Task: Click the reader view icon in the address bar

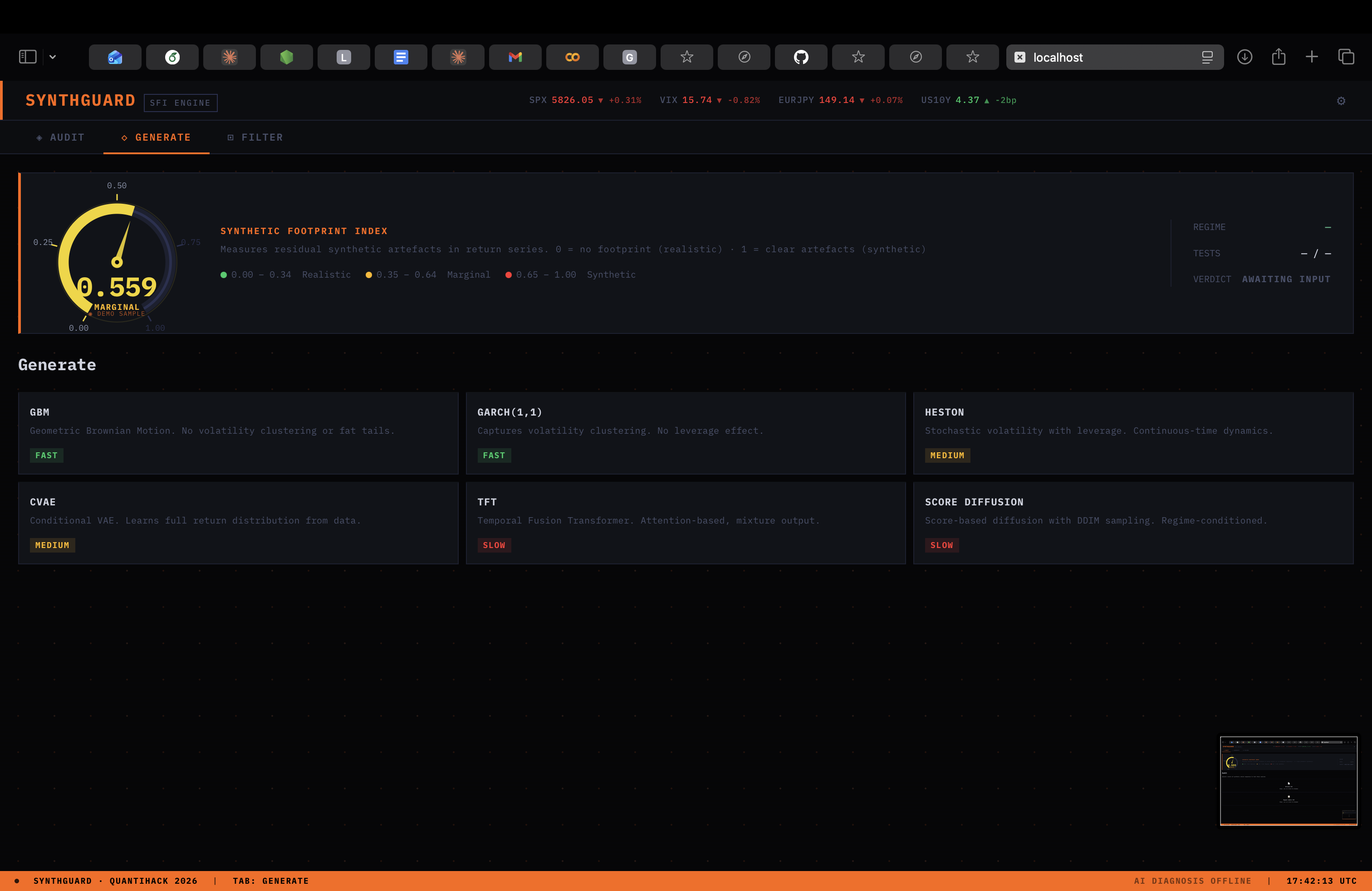Action: click(x=1207, y=57)
